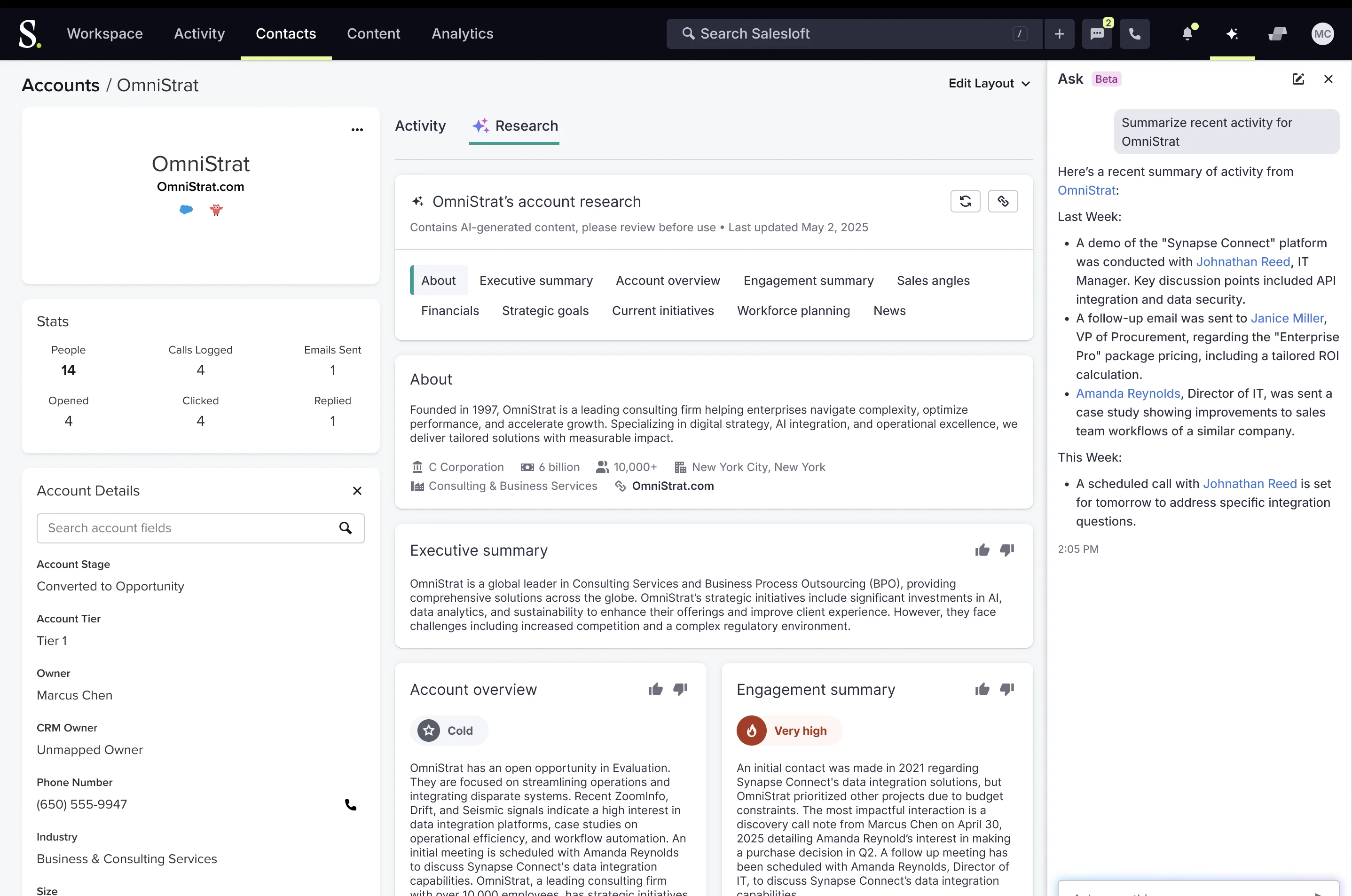Screen dimensions: 1352x896
Task: Toggle the Ask AI sparkle icon in top bar
Action: [1232, 34]
